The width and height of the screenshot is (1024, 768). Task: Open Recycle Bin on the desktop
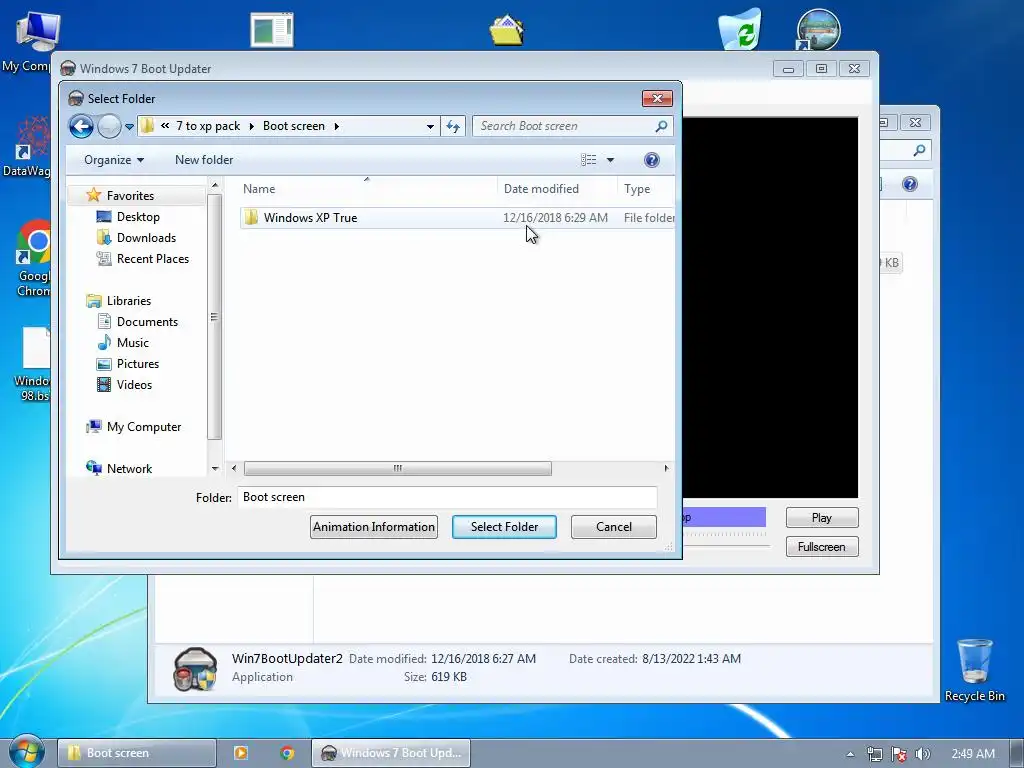(974, 670)
